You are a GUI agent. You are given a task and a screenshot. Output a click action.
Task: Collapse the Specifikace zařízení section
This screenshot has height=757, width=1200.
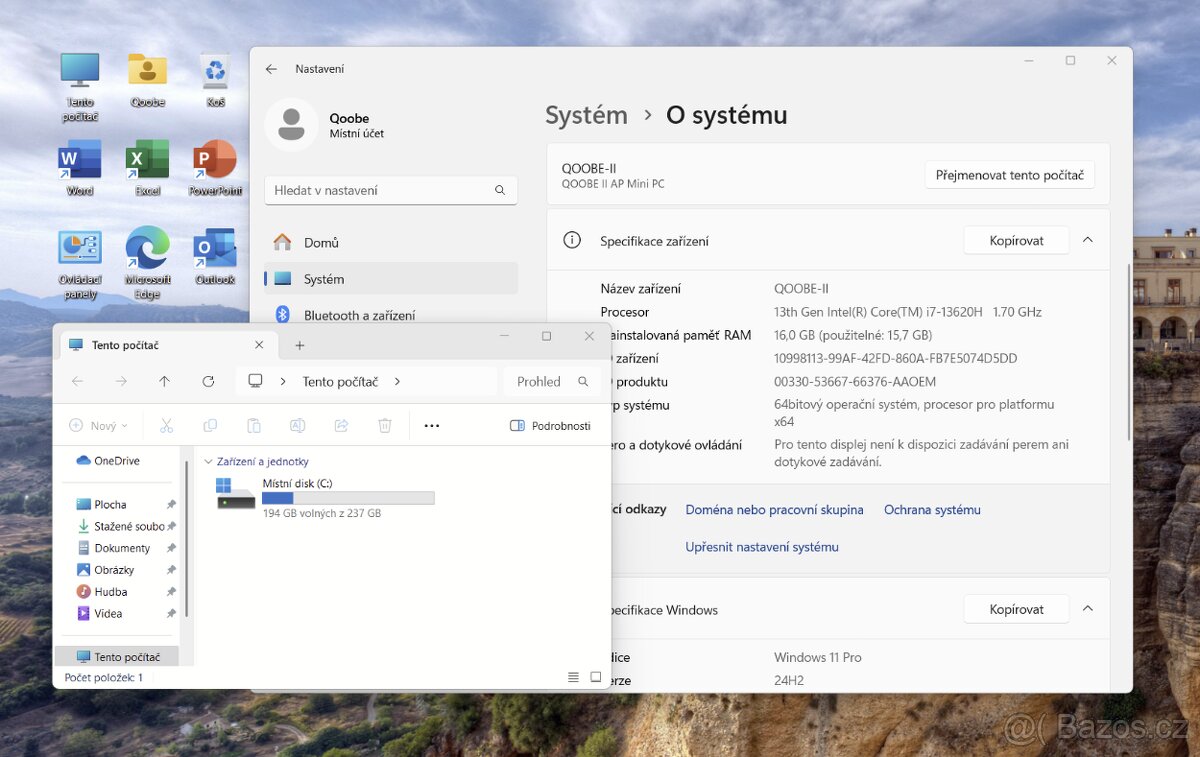(x=1087, y=240)
